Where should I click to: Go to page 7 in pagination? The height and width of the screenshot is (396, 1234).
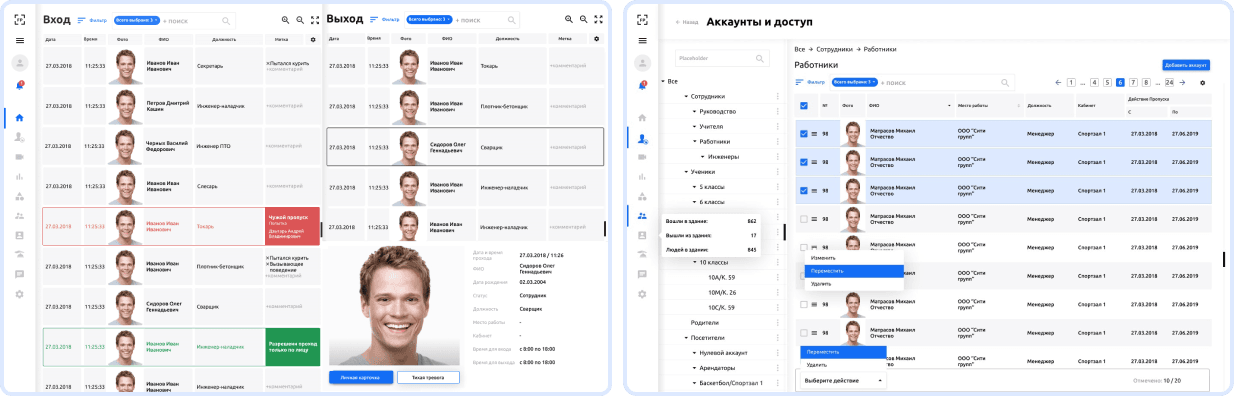tap(1133, 82)
